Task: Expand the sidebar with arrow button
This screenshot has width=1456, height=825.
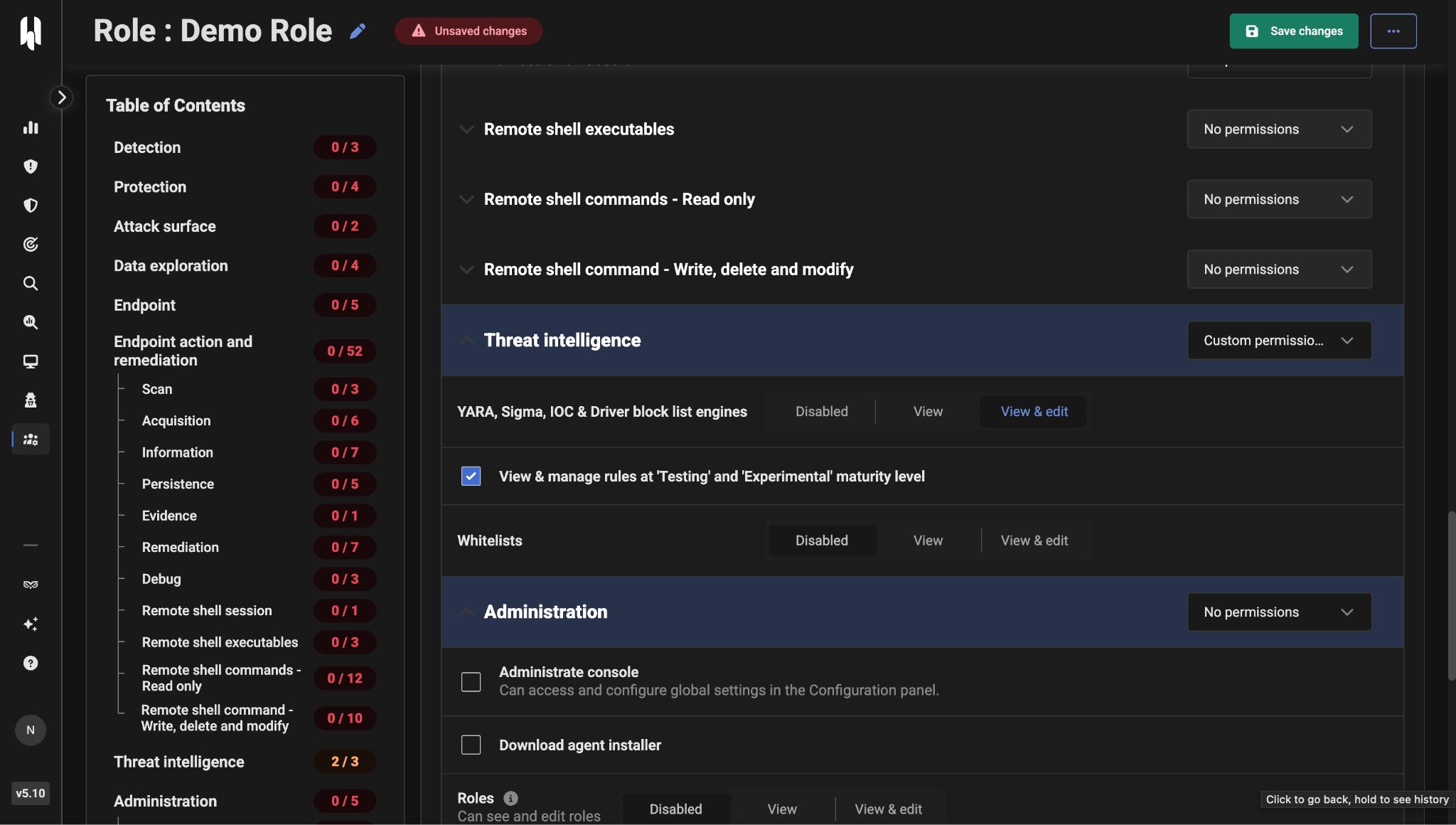Action: click(62, 97)
